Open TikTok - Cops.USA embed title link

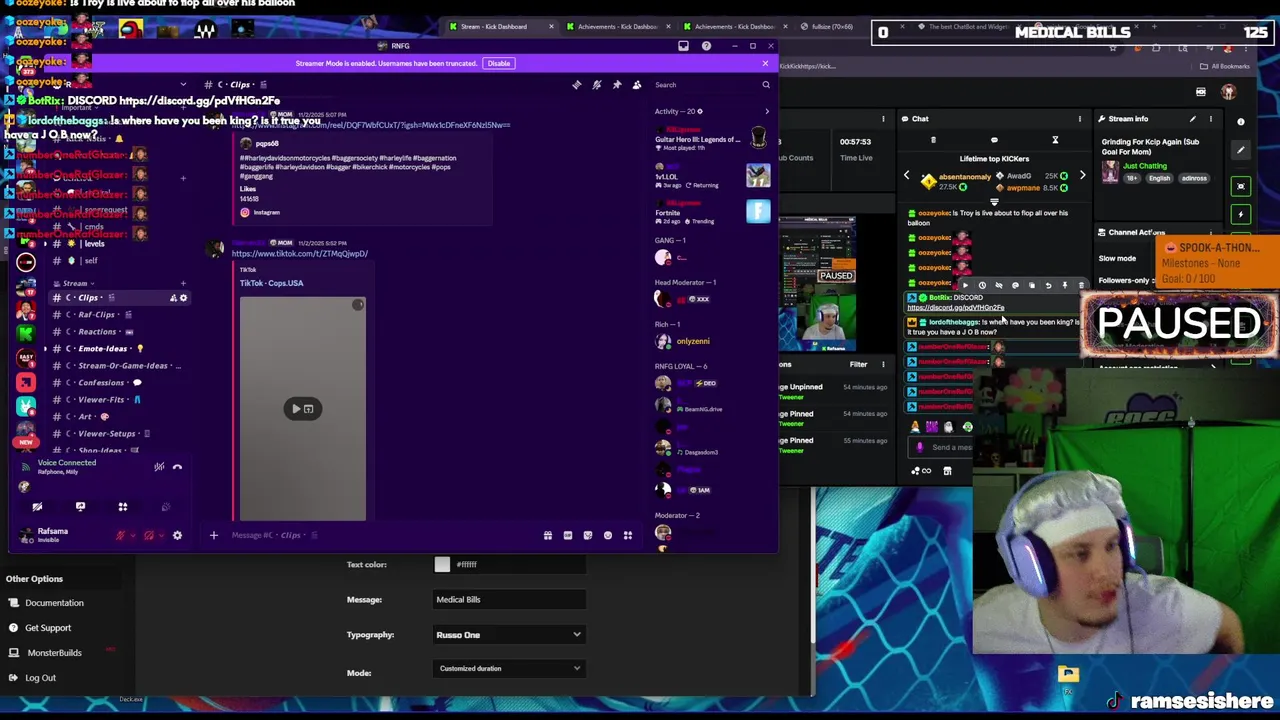(x=271, y=283)
